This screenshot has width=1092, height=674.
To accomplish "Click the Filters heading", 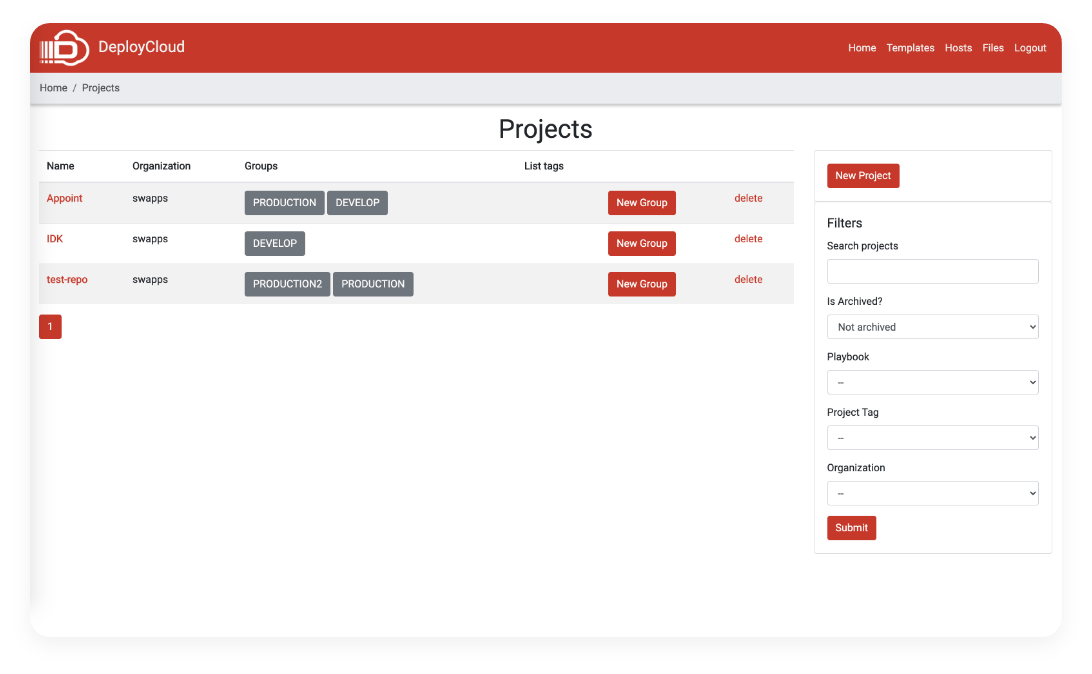I will tap(844, 223).
